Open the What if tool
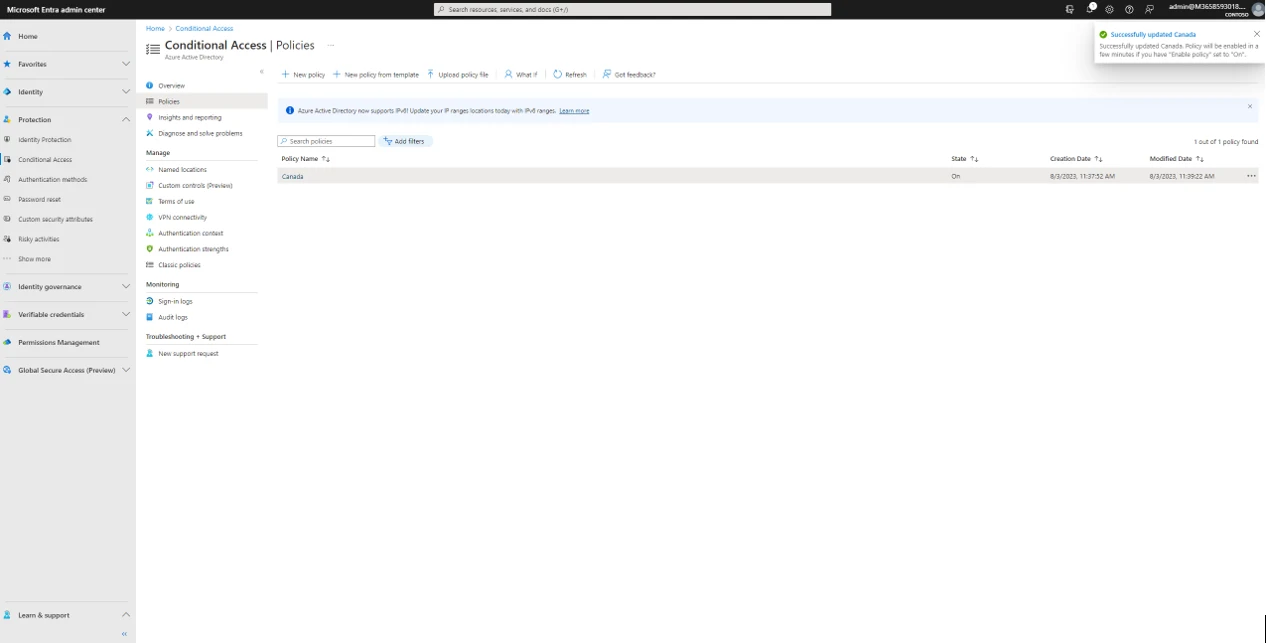The height and width of the screenshot is (643, 1266). coord(520,75)
